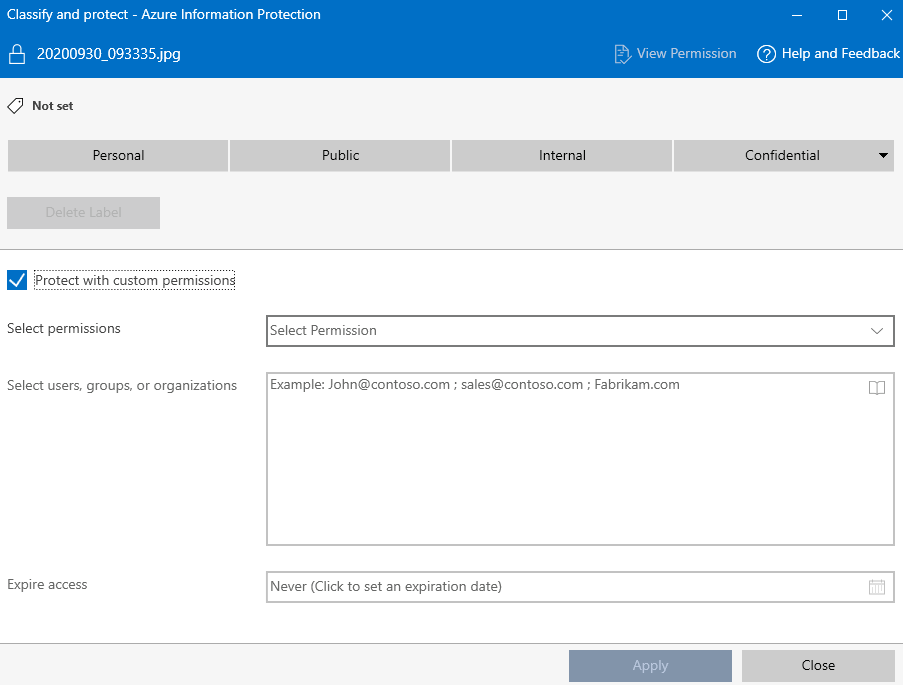The width and height of the screenshot is (903, 685).
Task: Open the Select Permission dropdown
Action: pyautogui.click(x=560, y=331)
